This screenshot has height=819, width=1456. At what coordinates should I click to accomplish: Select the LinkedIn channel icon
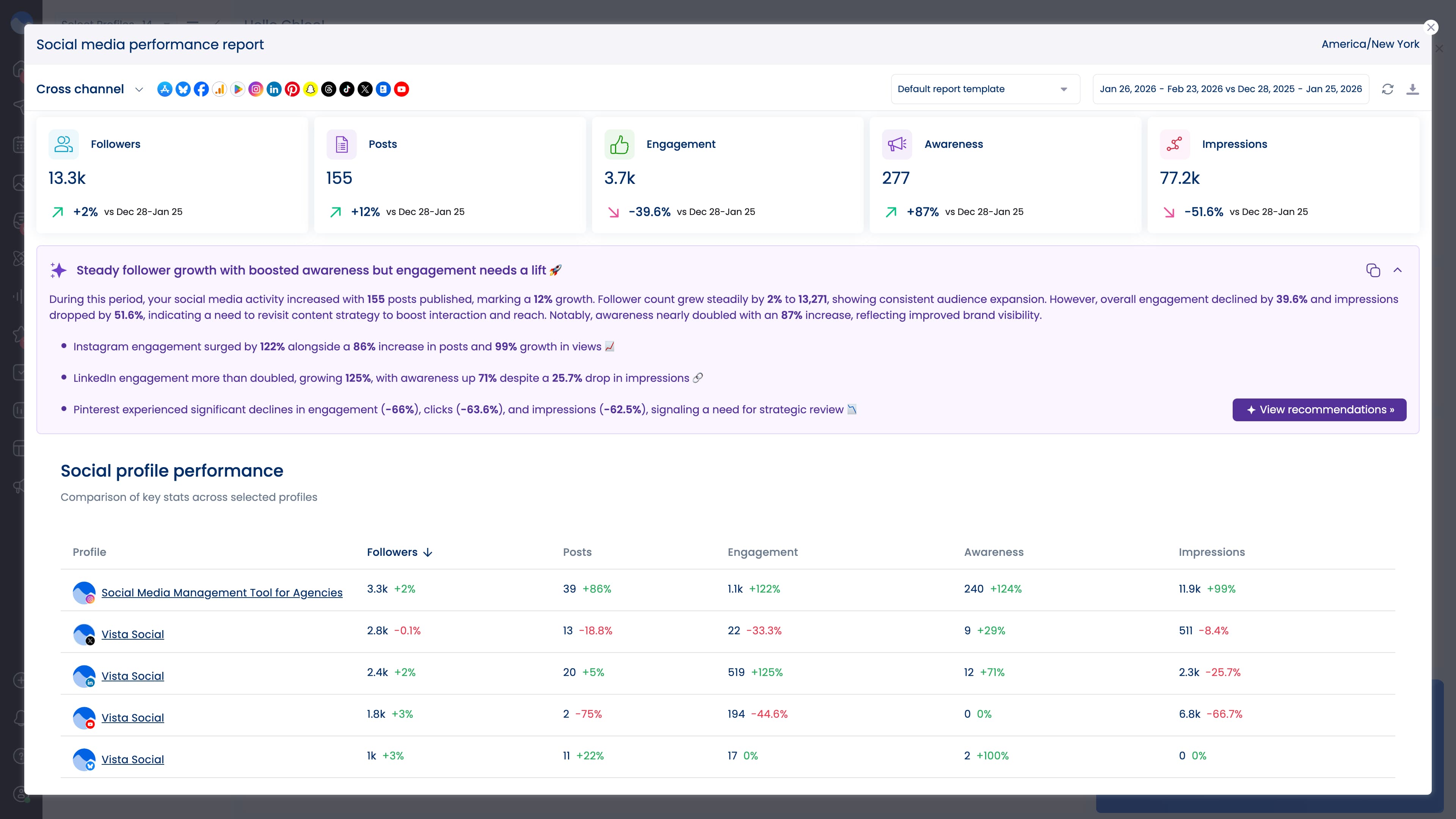(274, 89)
